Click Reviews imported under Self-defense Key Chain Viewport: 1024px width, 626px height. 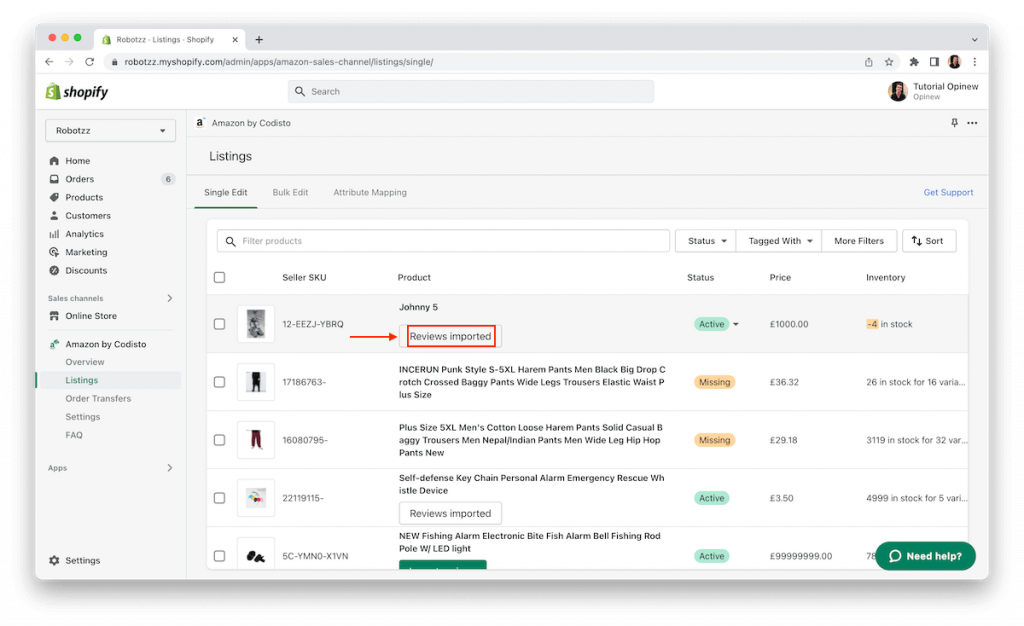pos(450,513)
